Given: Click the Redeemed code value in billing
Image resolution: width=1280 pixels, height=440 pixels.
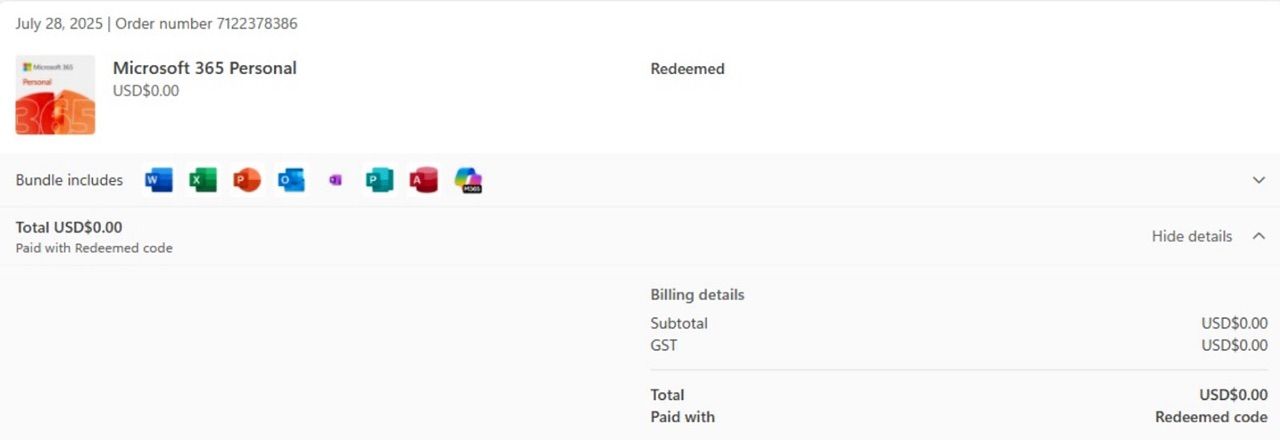Looking at the screenshot, I should (x=1211, y=417).
